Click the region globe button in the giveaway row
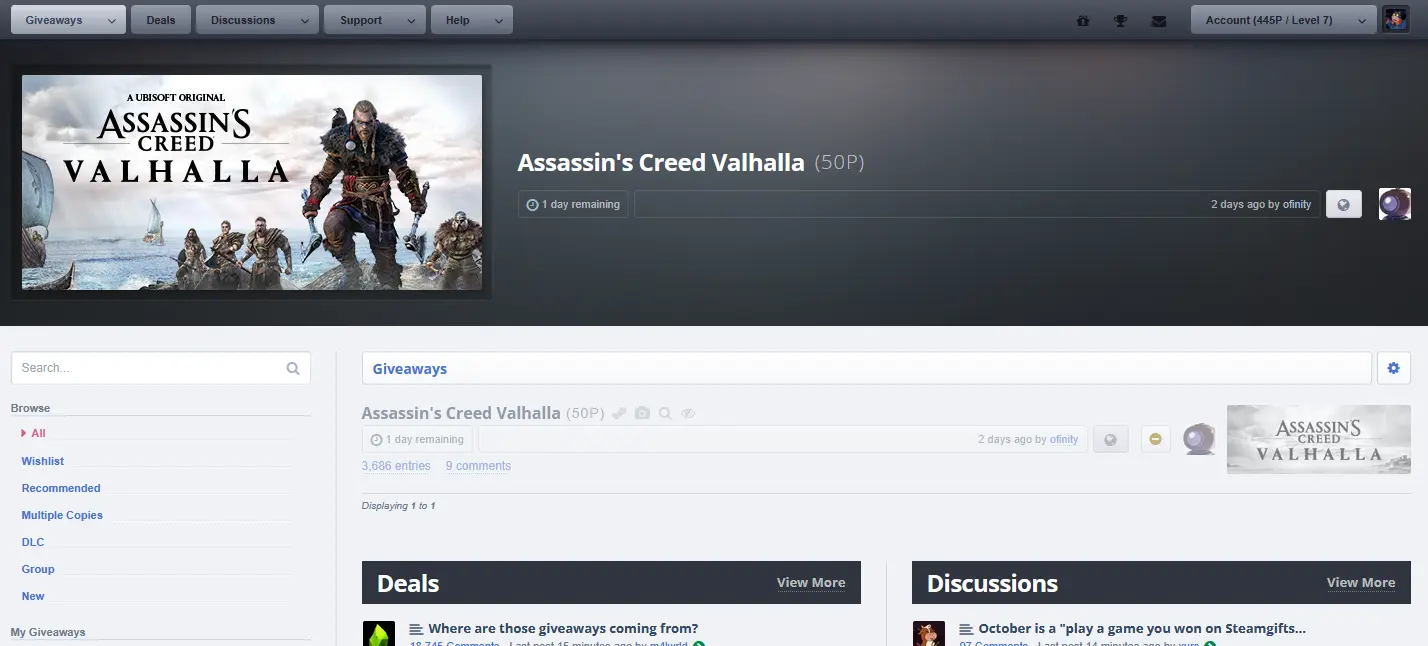Image resolution: width=1428 pixels, height=646 pixels. click(x=1111, y=439)
